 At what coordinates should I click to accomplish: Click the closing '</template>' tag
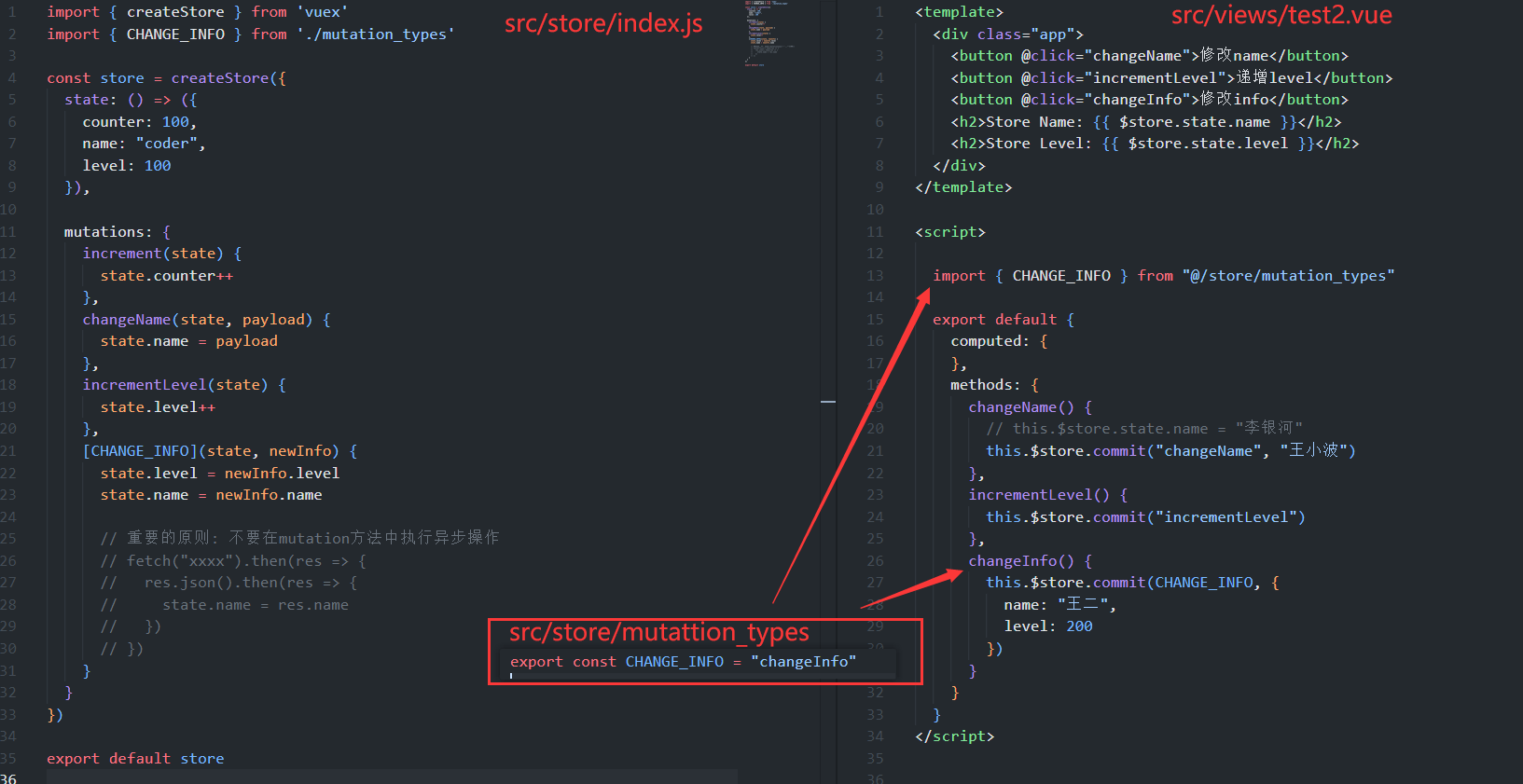tap(963, 187)
